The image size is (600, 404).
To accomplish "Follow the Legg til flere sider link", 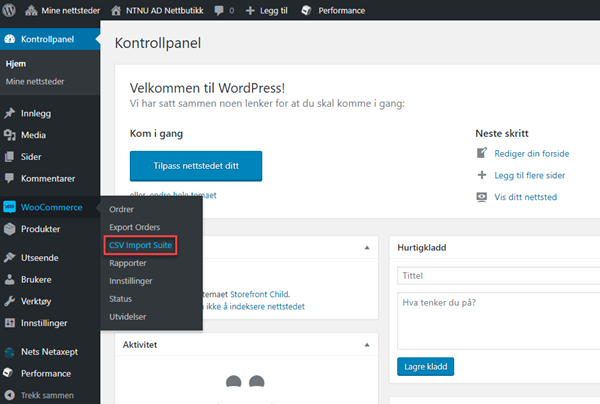I will pos(530,175).
